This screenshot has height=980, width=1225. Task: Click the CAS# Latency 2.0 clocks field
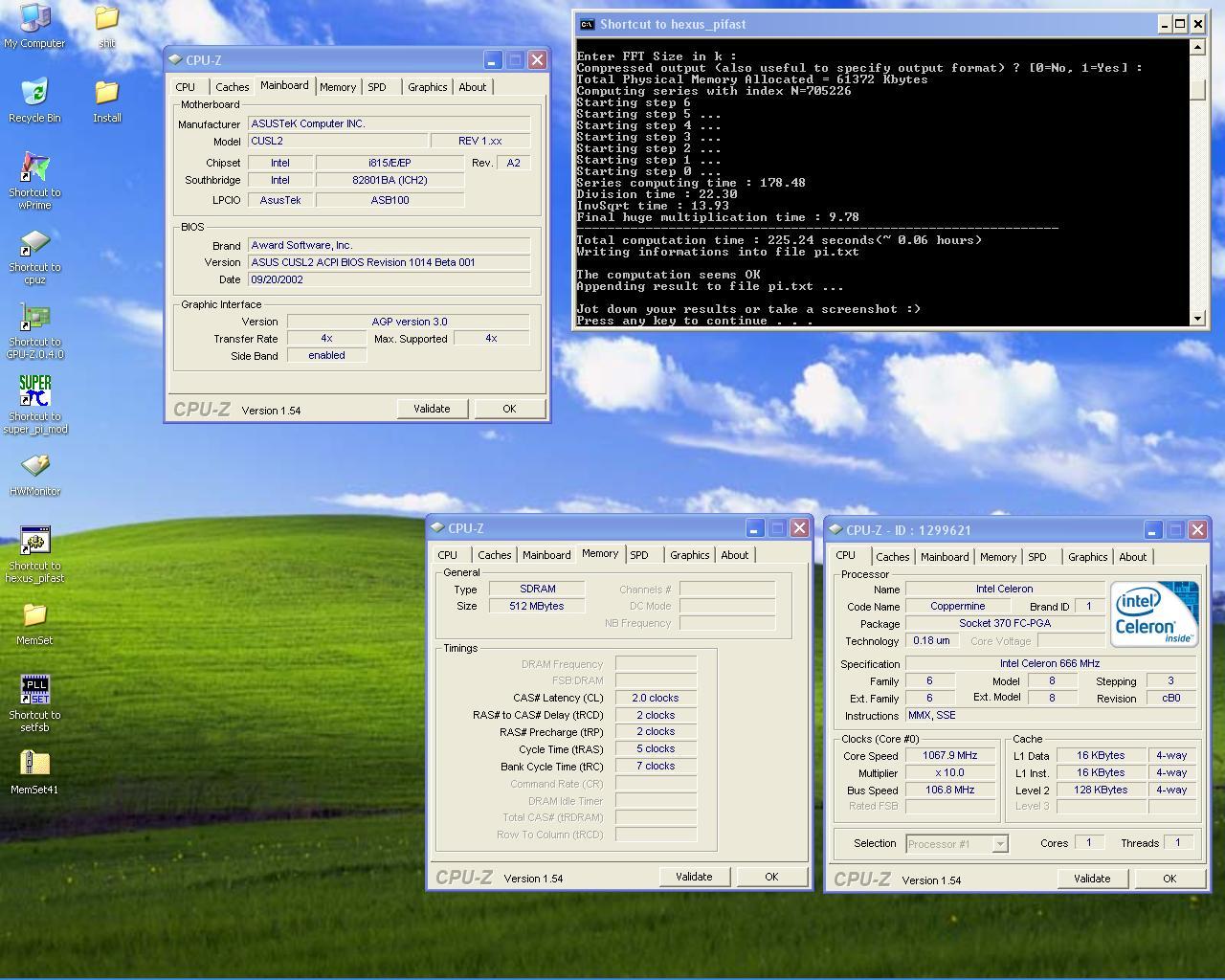(x=656, y=699)
